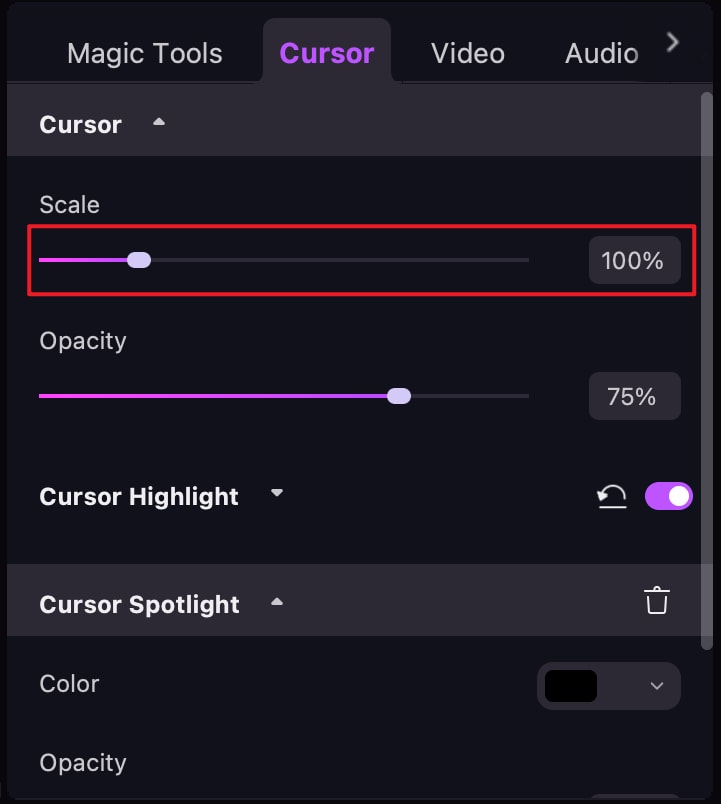Collapse the Cursor Spotlight arrow

tap(277, 602)
